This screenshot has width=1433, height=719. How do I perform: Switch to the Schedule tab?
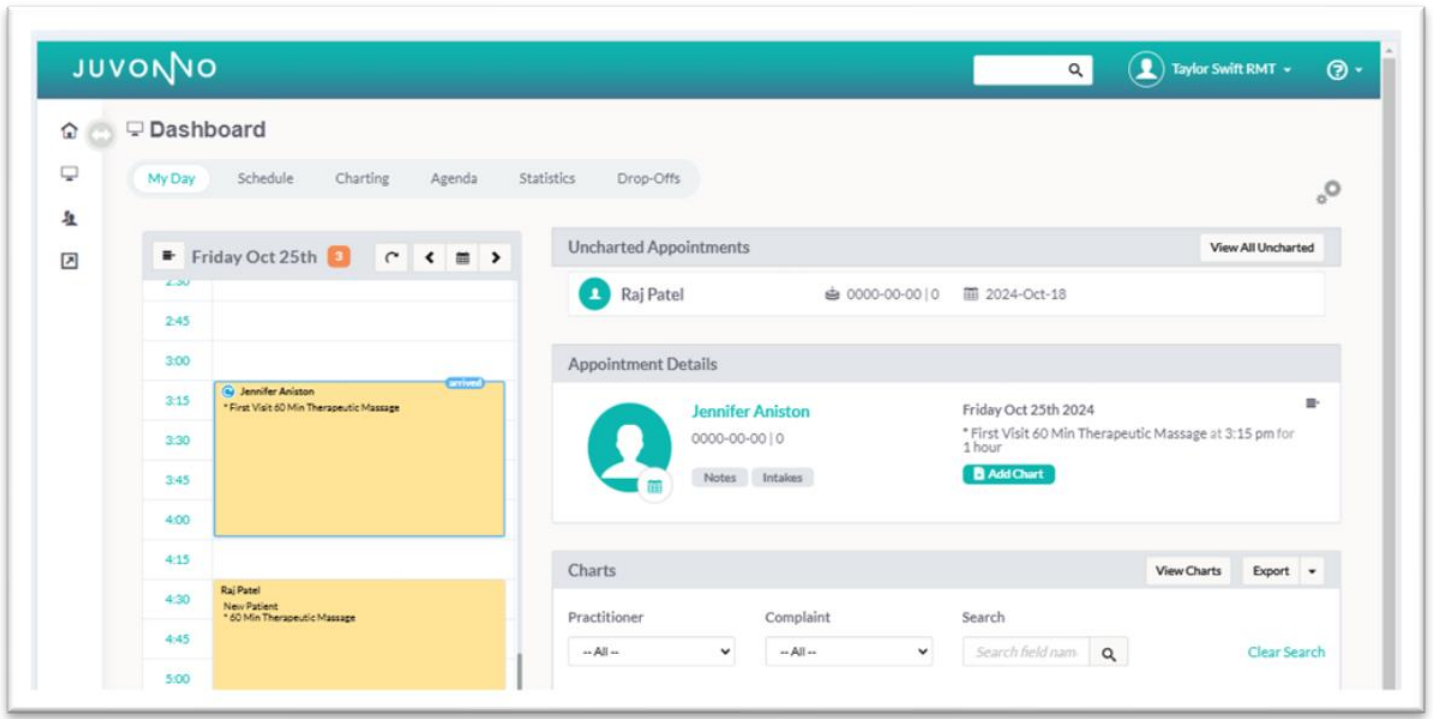pyautogui.click(x=265, y=179)
